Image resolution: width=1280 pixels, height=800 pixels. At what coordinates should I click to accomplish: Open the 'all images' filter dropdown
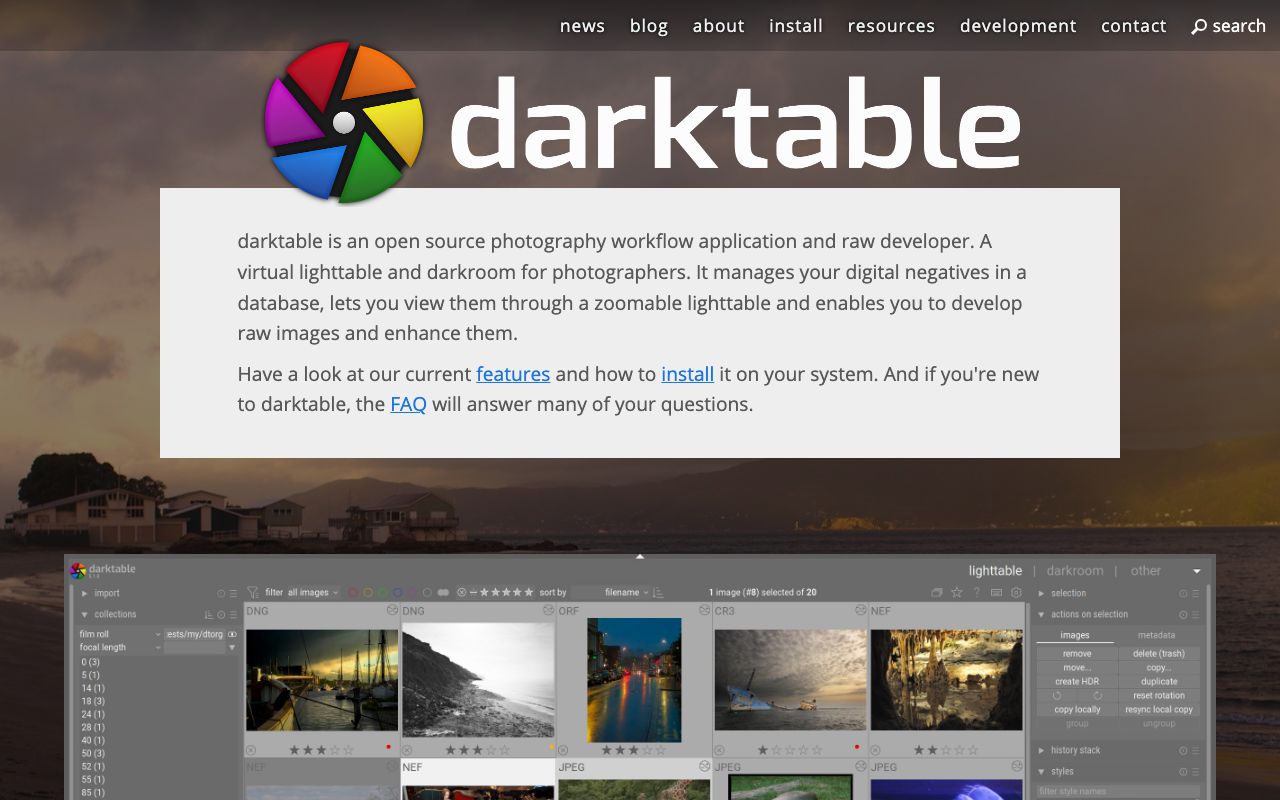tap(313, 593)
